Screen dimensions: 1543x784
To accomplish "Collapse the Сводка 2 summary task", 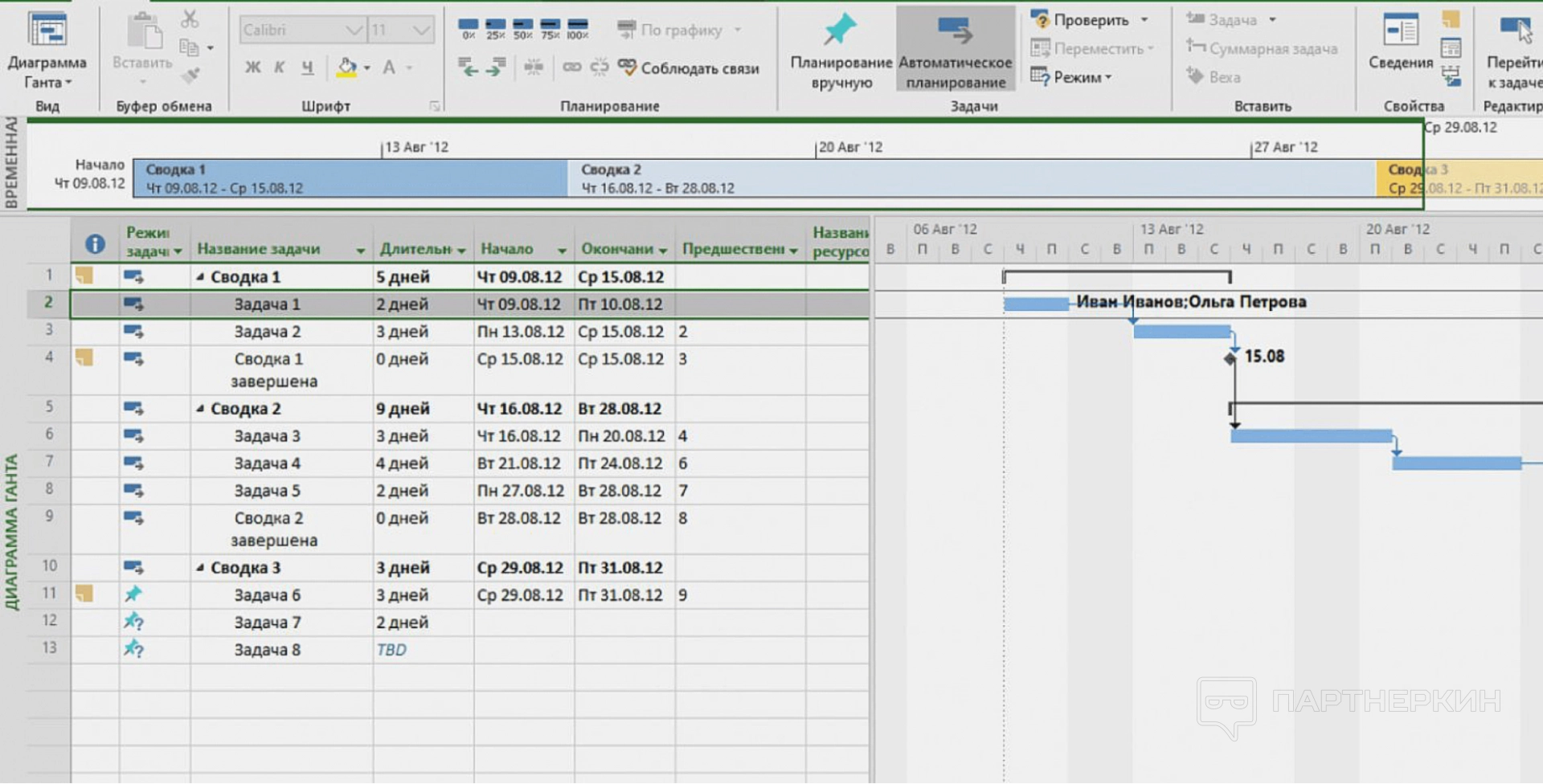I will click(200, 409).
